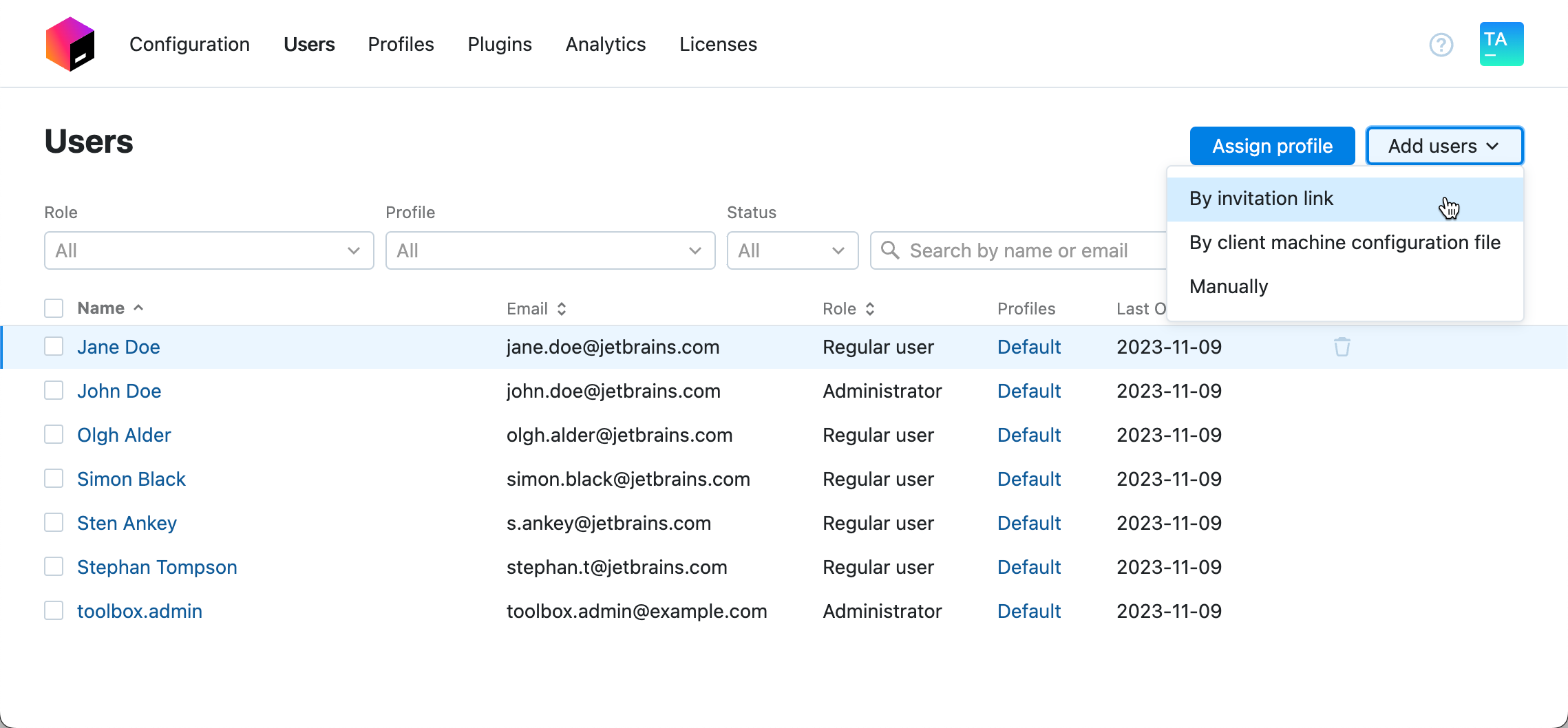Open the Analytics tab
Screen dimensions: 1568x728
pos(606,44)
